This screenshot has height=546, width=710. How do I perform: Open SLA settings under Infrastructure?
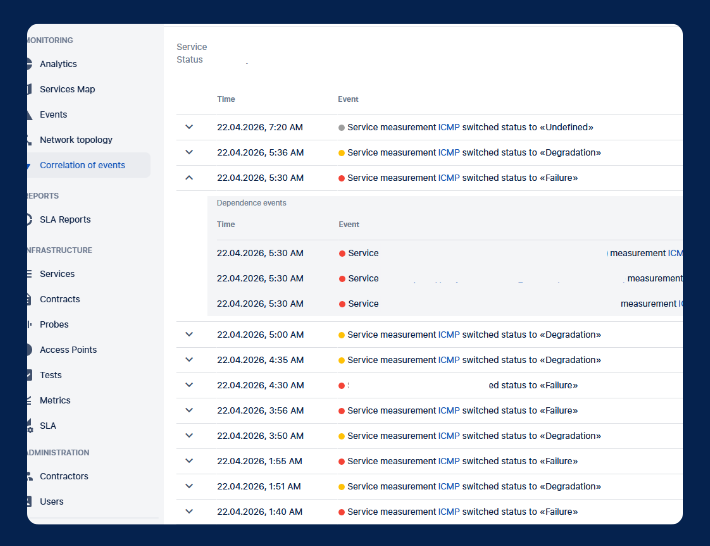48,426
